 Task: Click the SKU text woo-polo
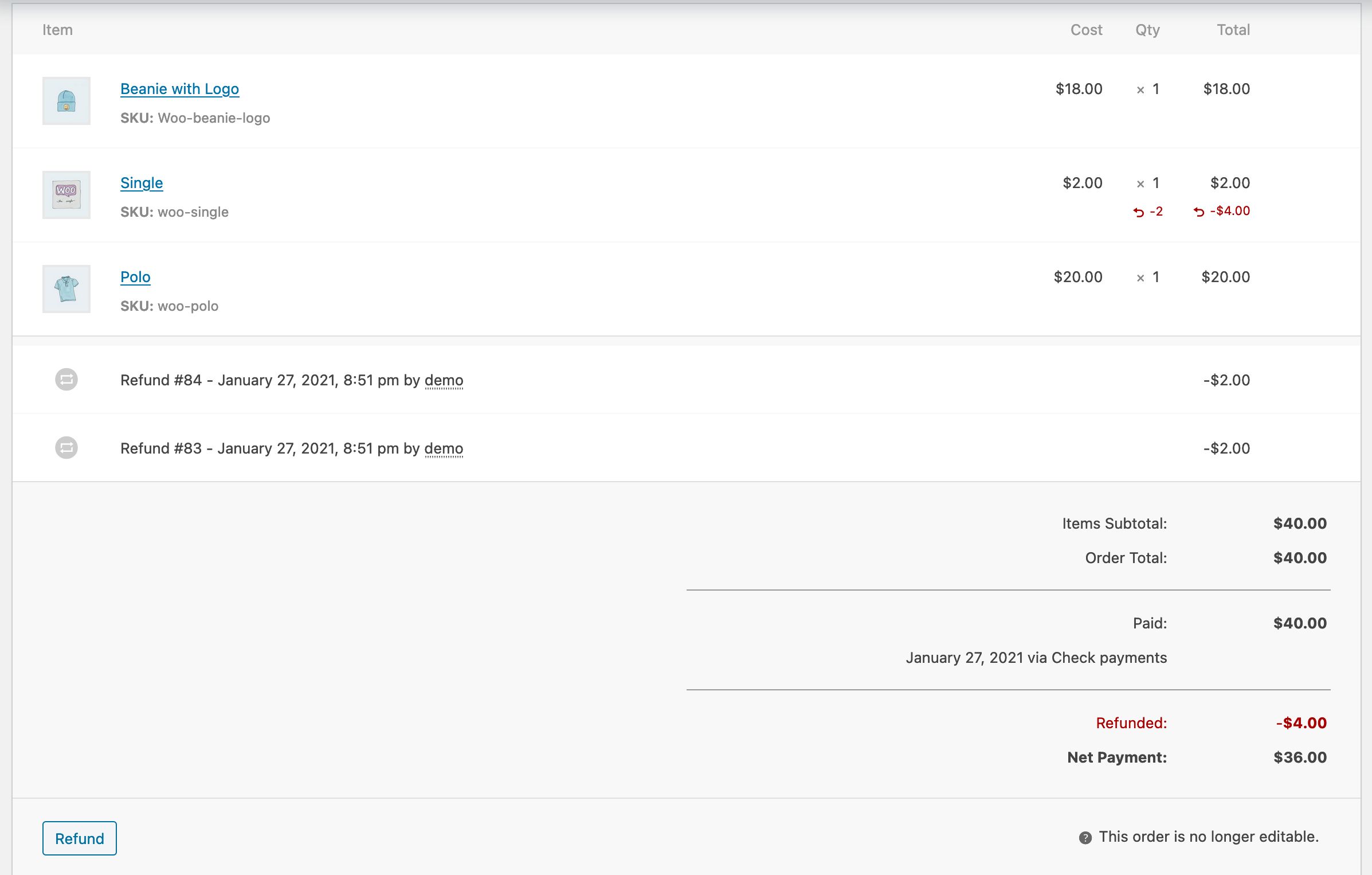point(189,306)
